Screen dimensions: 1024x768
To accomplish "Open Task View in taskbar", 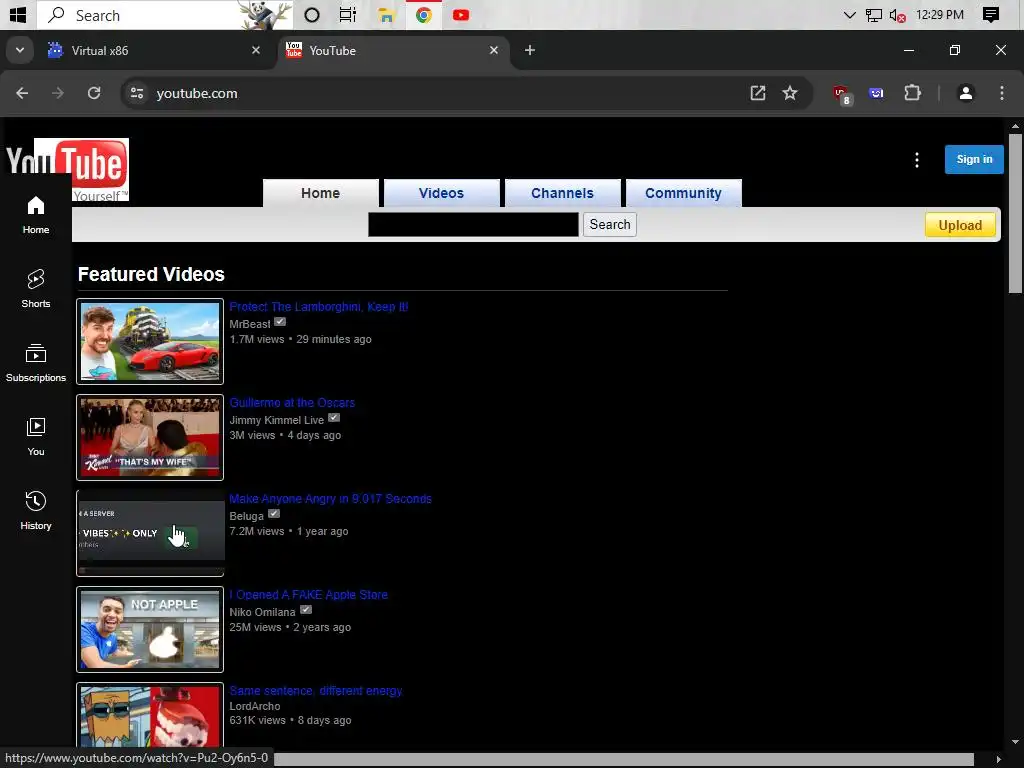I will (x=348, y=15).
